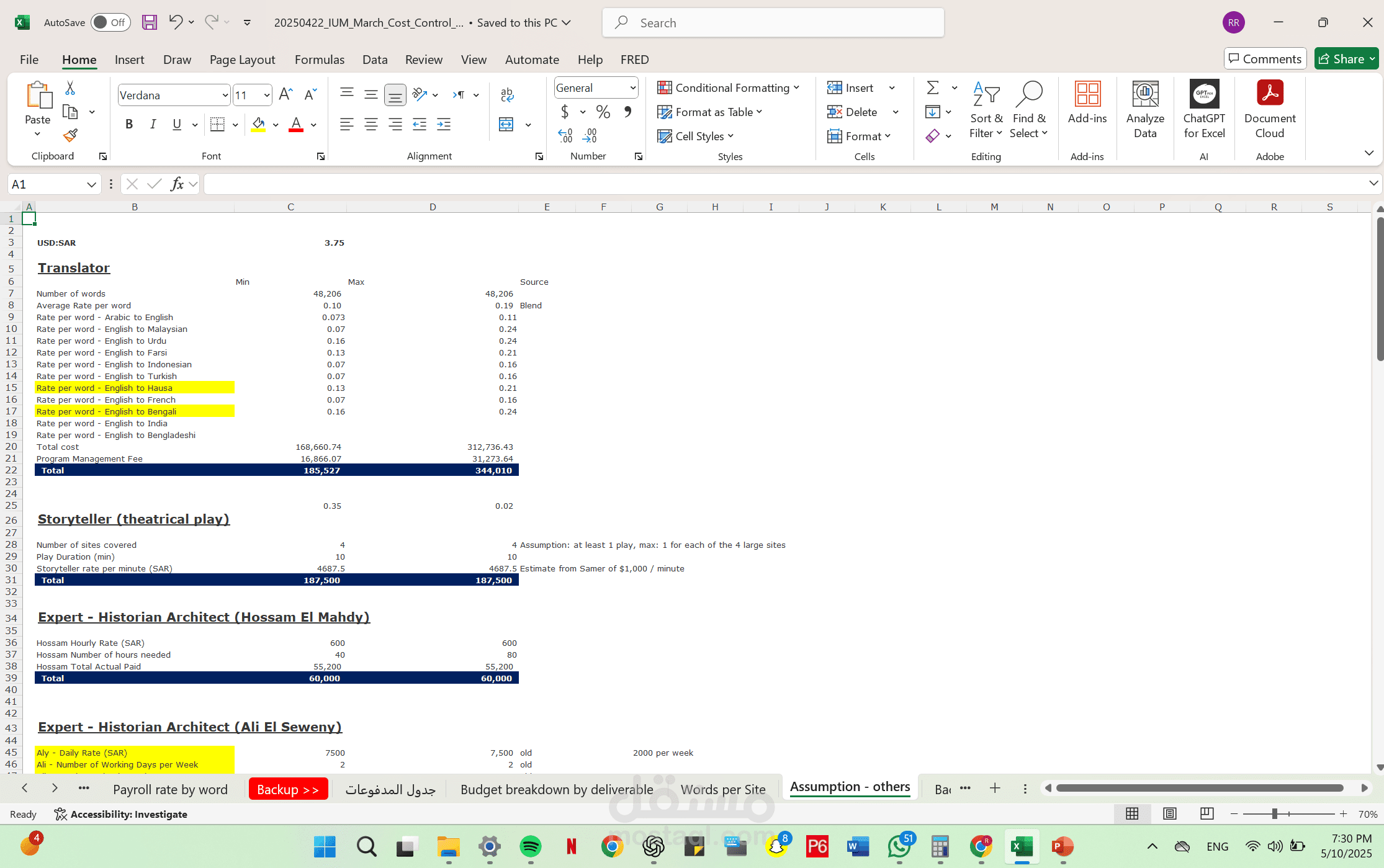Expand the Conditional Formatting menu
1384x868 pixels.
[x=729, y=87]
